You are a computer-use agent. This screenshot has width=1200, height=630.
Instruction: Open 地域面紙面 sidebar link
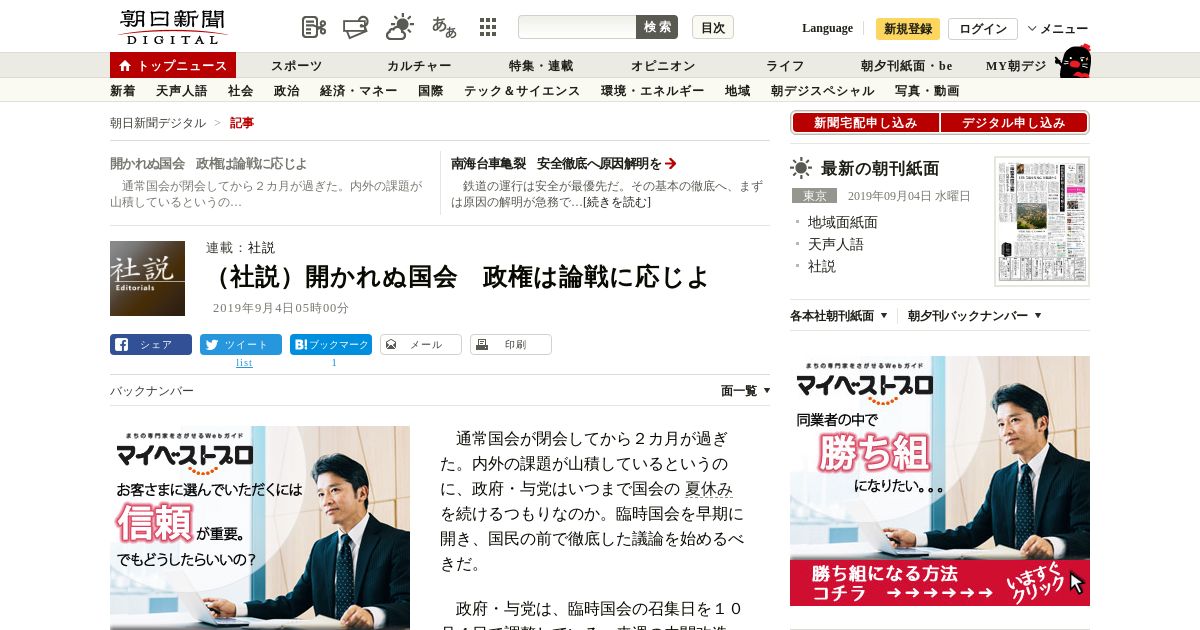[843, 222]
